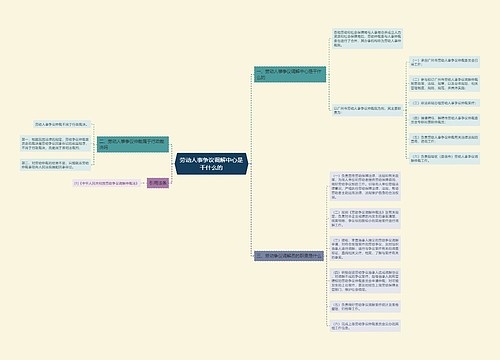500x360 pixels.
Task: Click the leaf note beginning with 第二
Action: [55, 165]
